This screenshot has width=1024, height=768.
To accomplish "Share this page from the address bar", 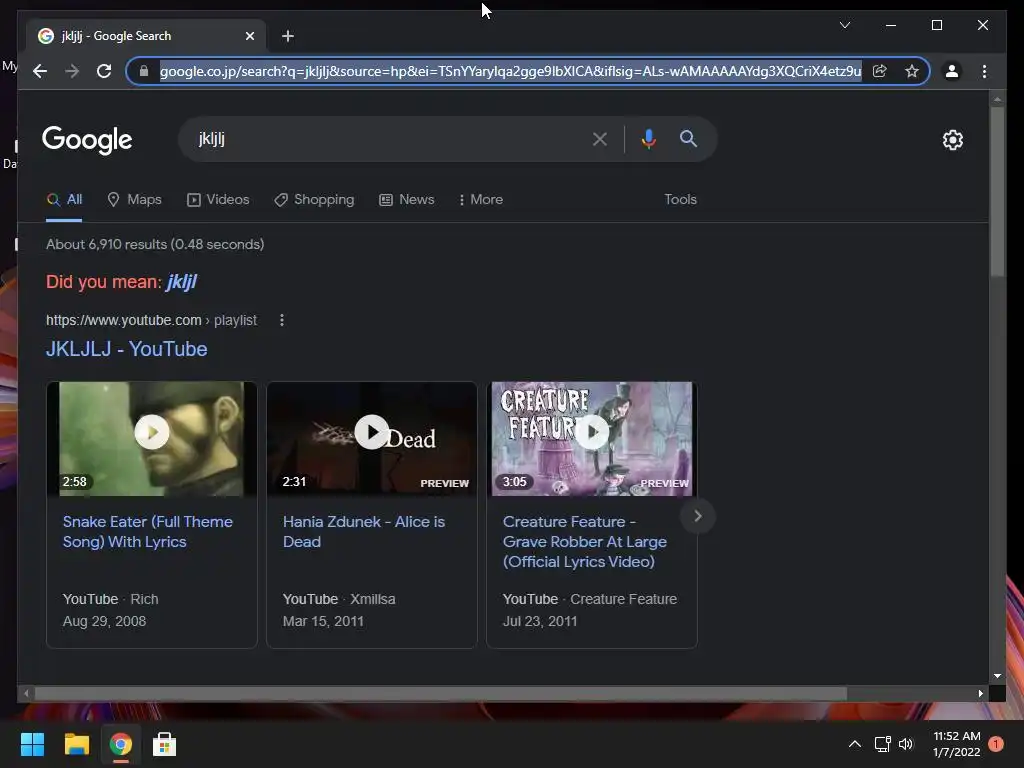I will coord(880,71).
